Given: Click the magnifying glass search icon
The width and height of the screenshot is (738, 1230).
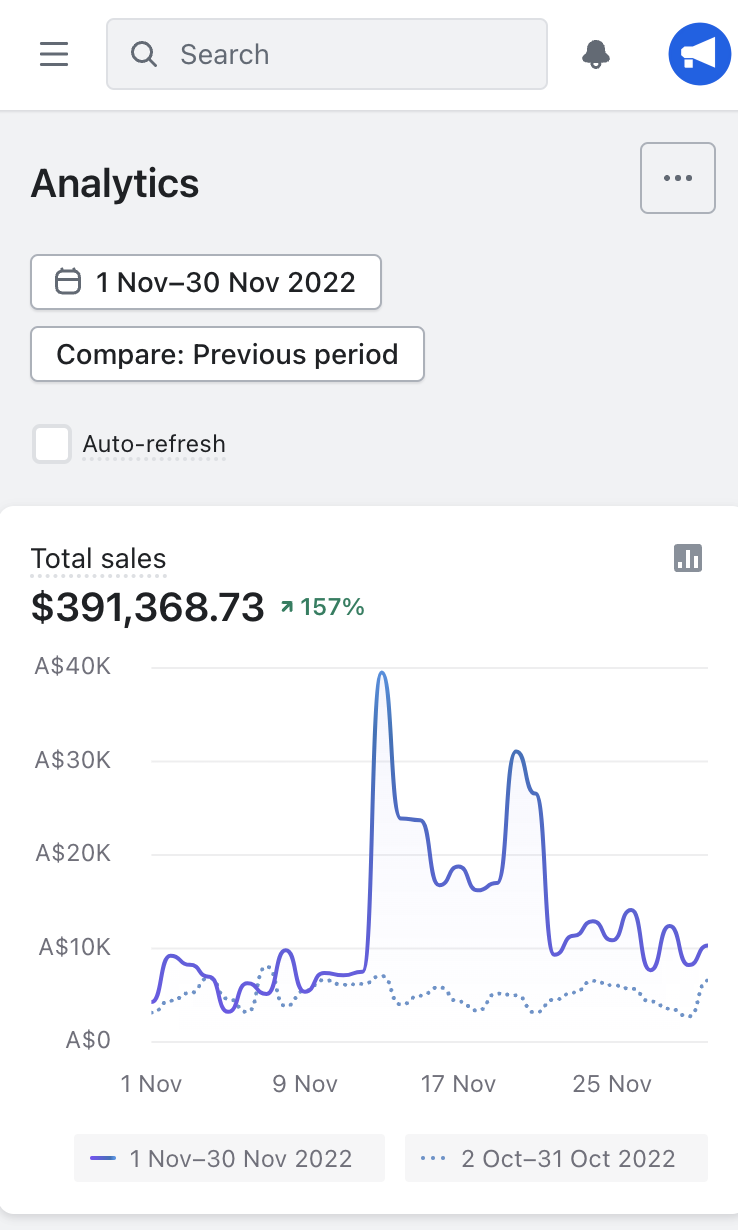Looking at the screenshot, I should (x=144, y=54).
